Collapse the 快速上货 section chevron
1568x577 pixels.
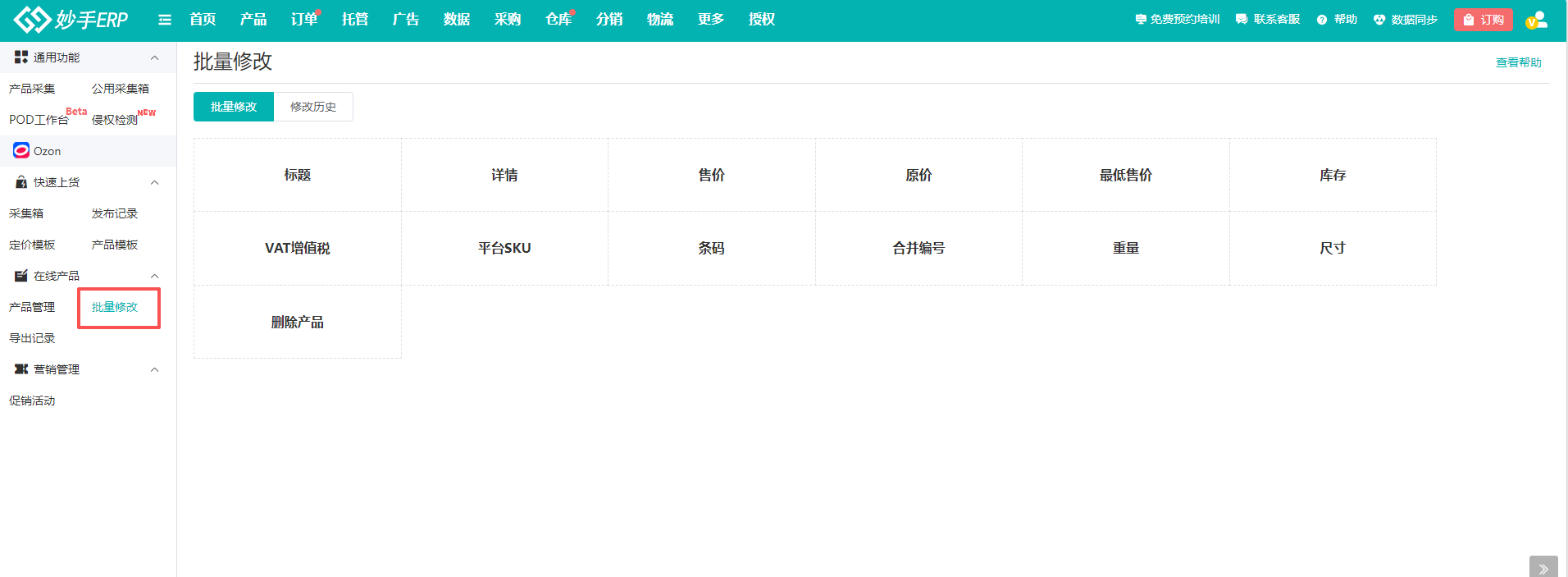154,182
